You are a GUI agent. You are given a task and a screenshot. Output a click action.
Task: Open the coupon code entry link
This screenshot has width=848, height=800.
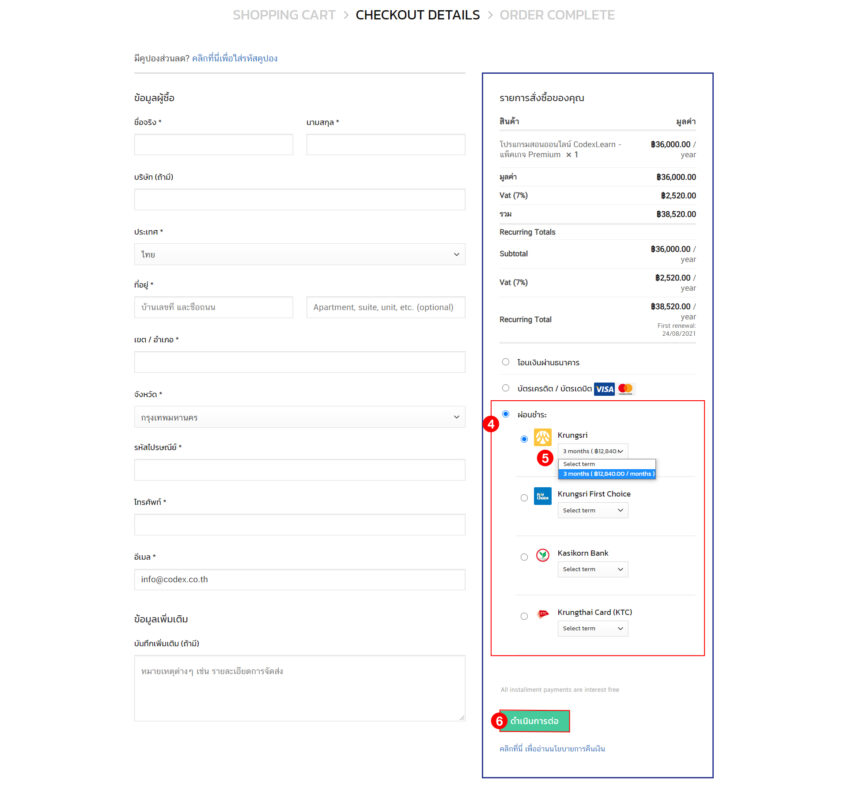235,58
